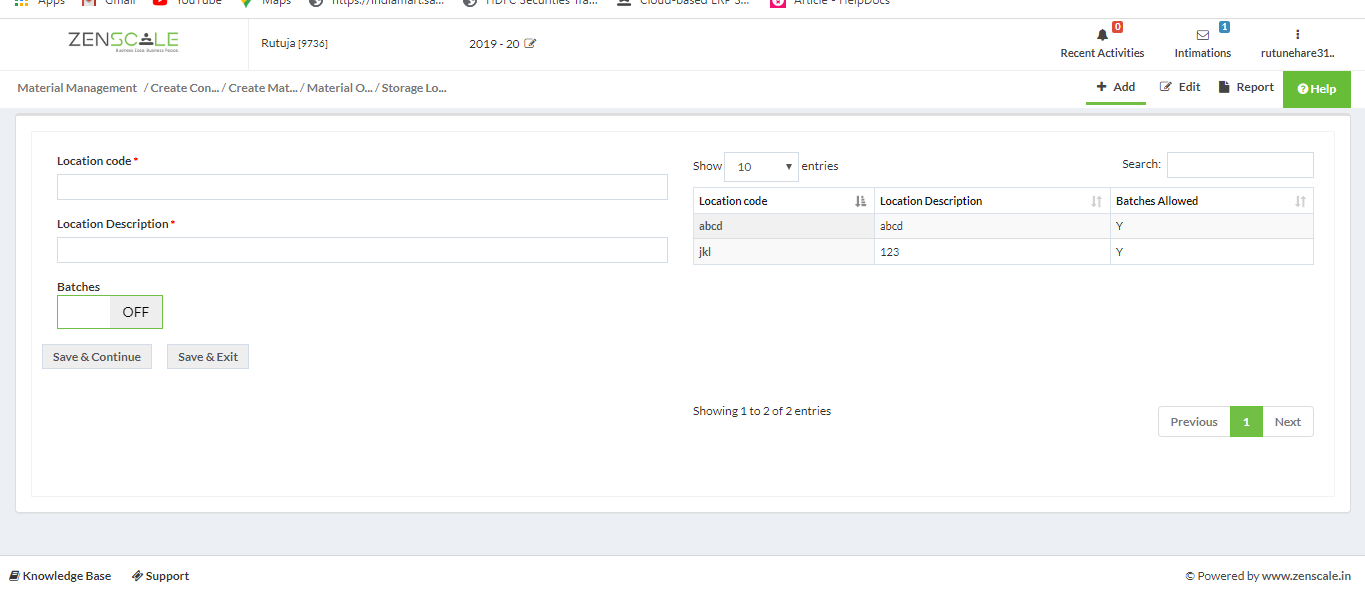The height and width of the screenshot is (591, 1365).
Task: Click the 2019 - 20 financial year text
Action: tap(494, 44)
